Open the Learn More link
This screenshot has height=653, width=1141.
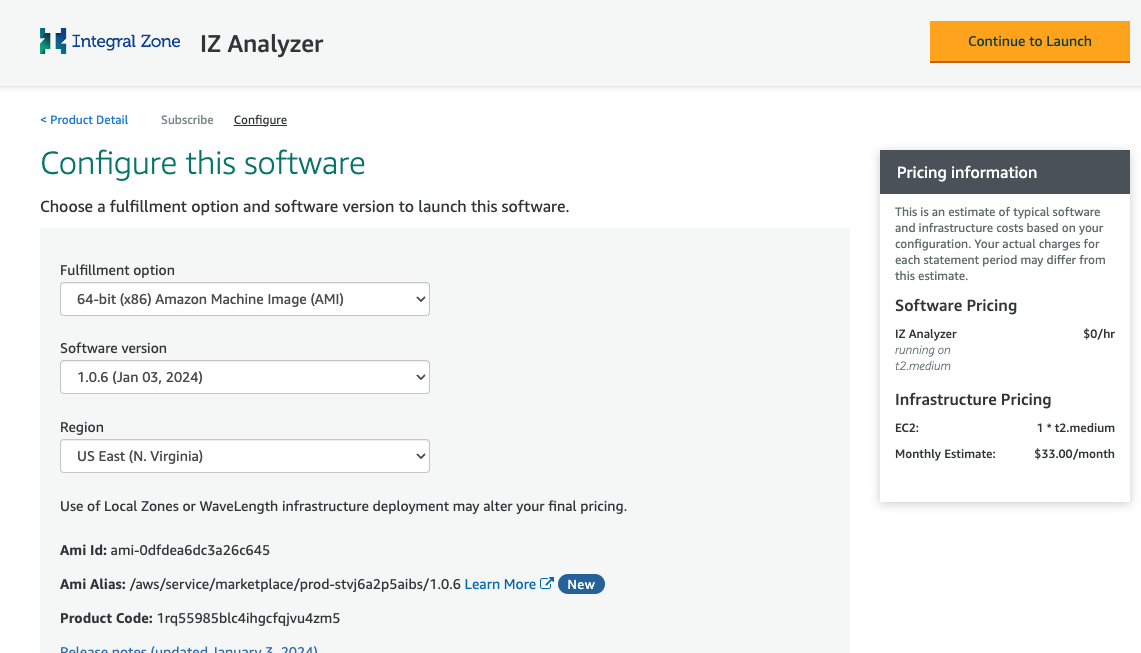(500, 584)
